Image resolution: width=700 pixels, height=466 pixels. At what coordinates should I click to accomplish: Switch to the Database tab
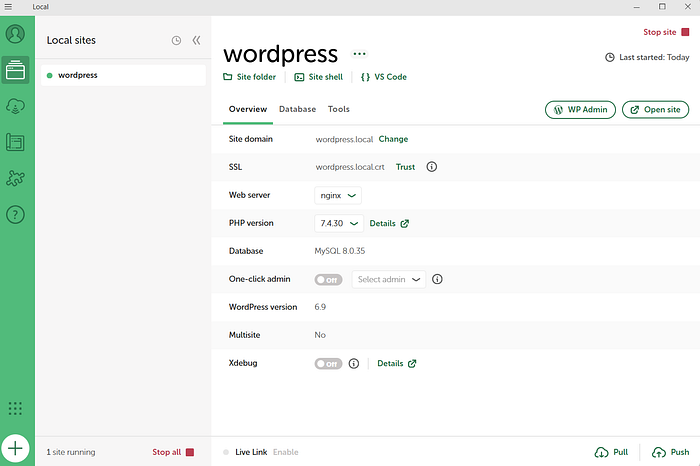tap(297, 109)
